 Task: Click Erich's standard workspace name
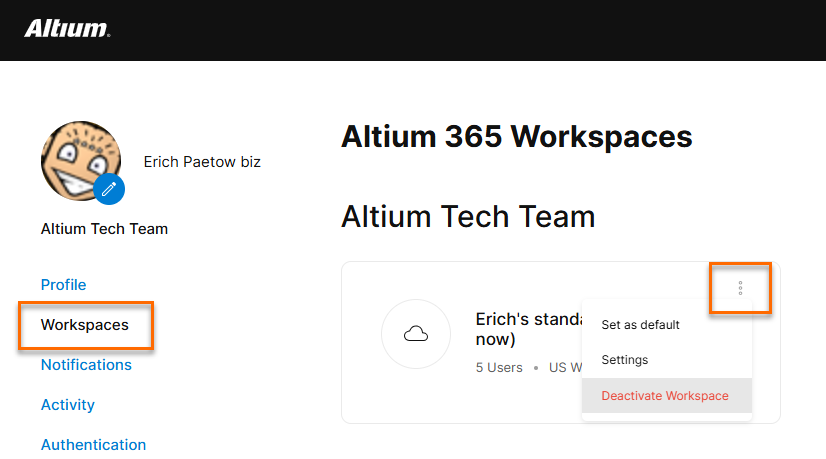527,320
